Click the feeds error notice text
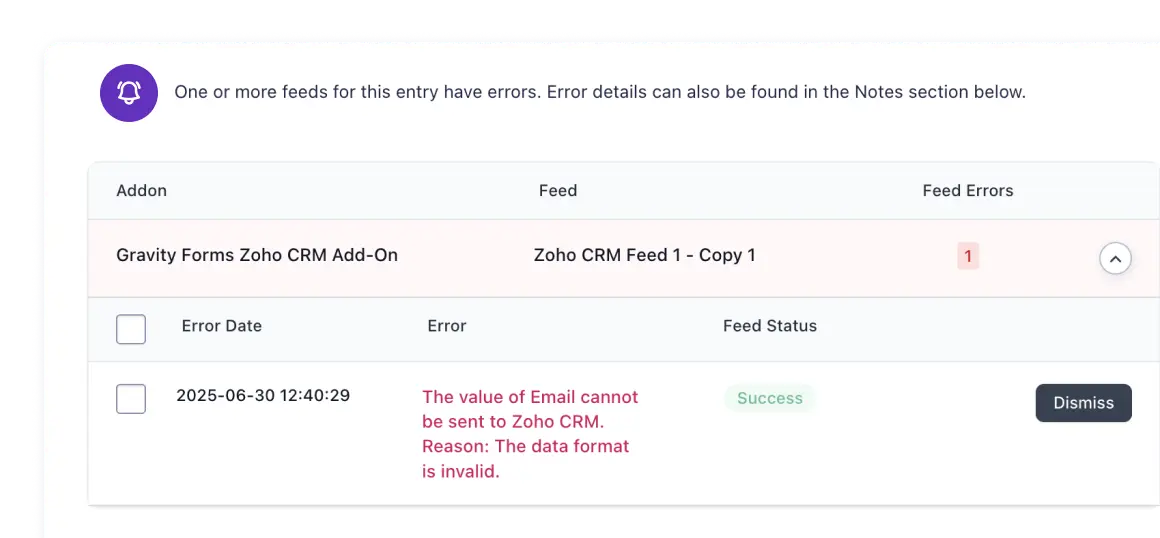 (600, 93)
